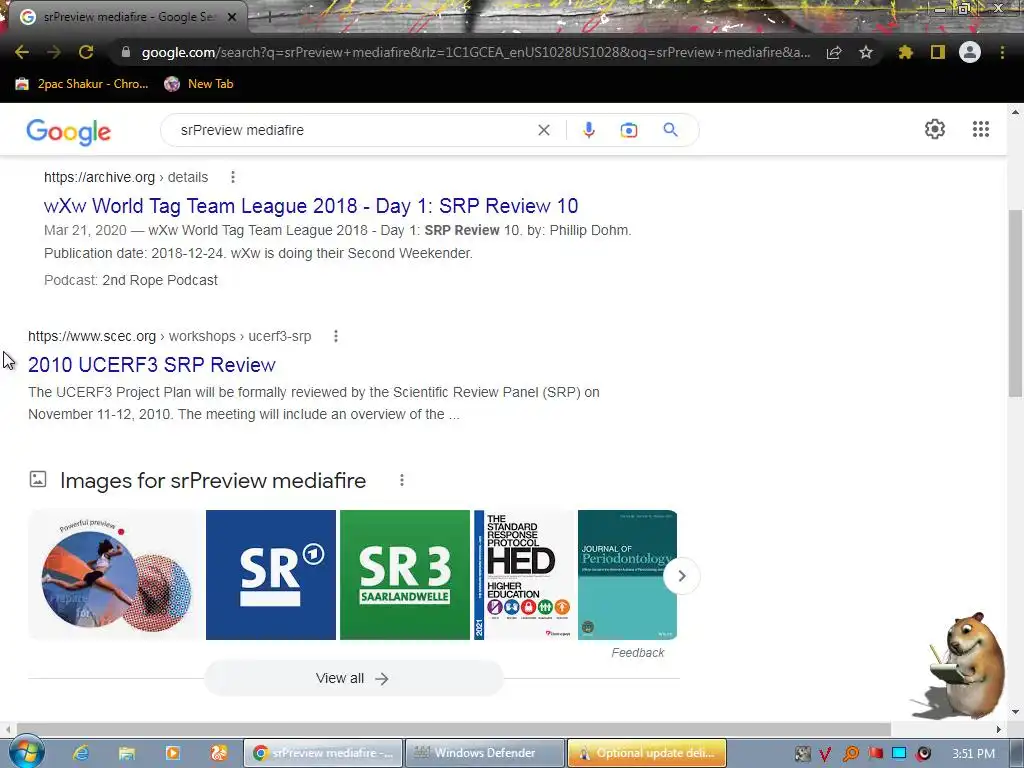The width and height of the screenshot is (1024, 768).
Task: Open Journal of Periodontology thumbnail
Action: coord(627,575)
